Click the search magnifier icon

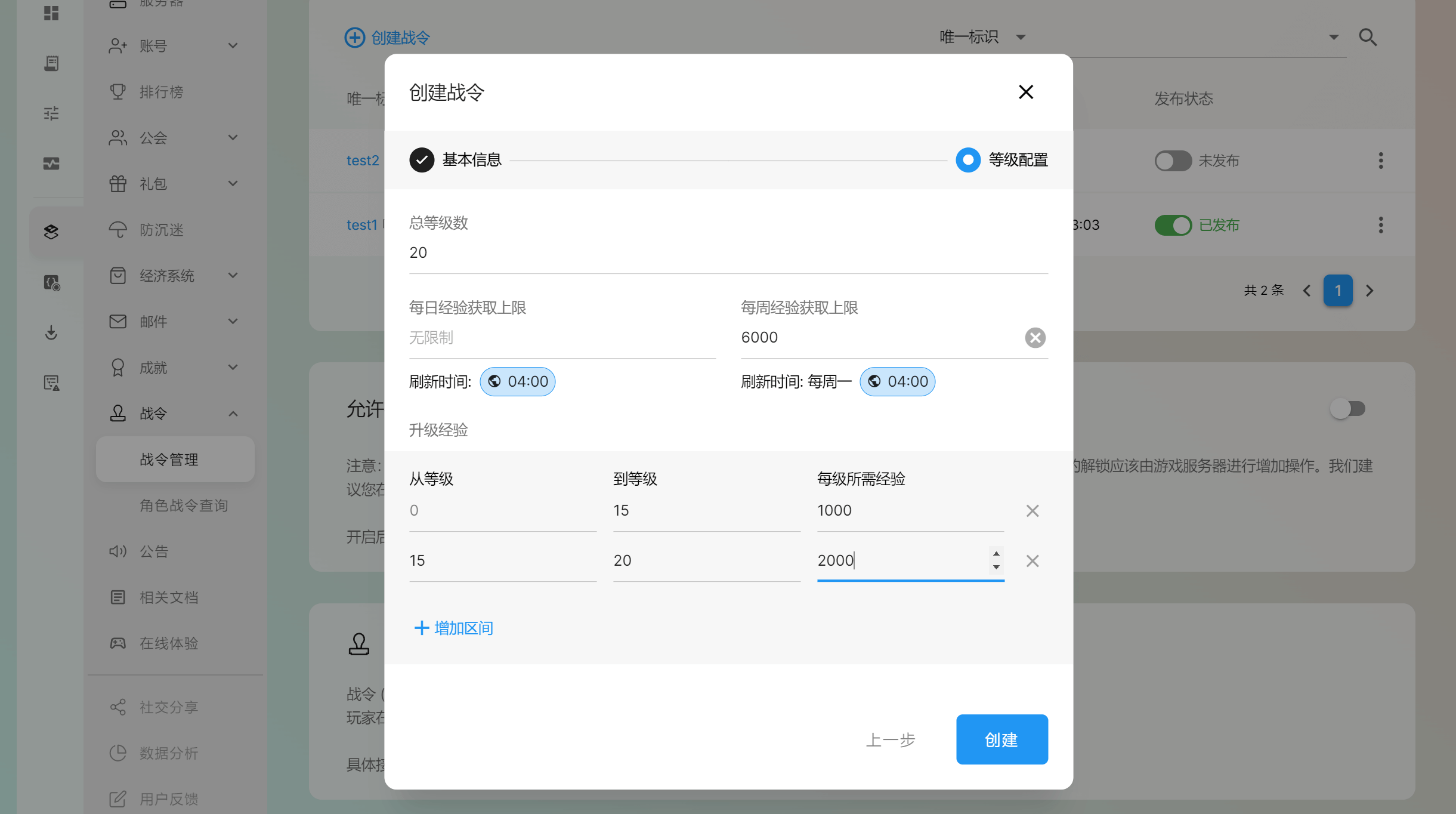point(1368,38)
